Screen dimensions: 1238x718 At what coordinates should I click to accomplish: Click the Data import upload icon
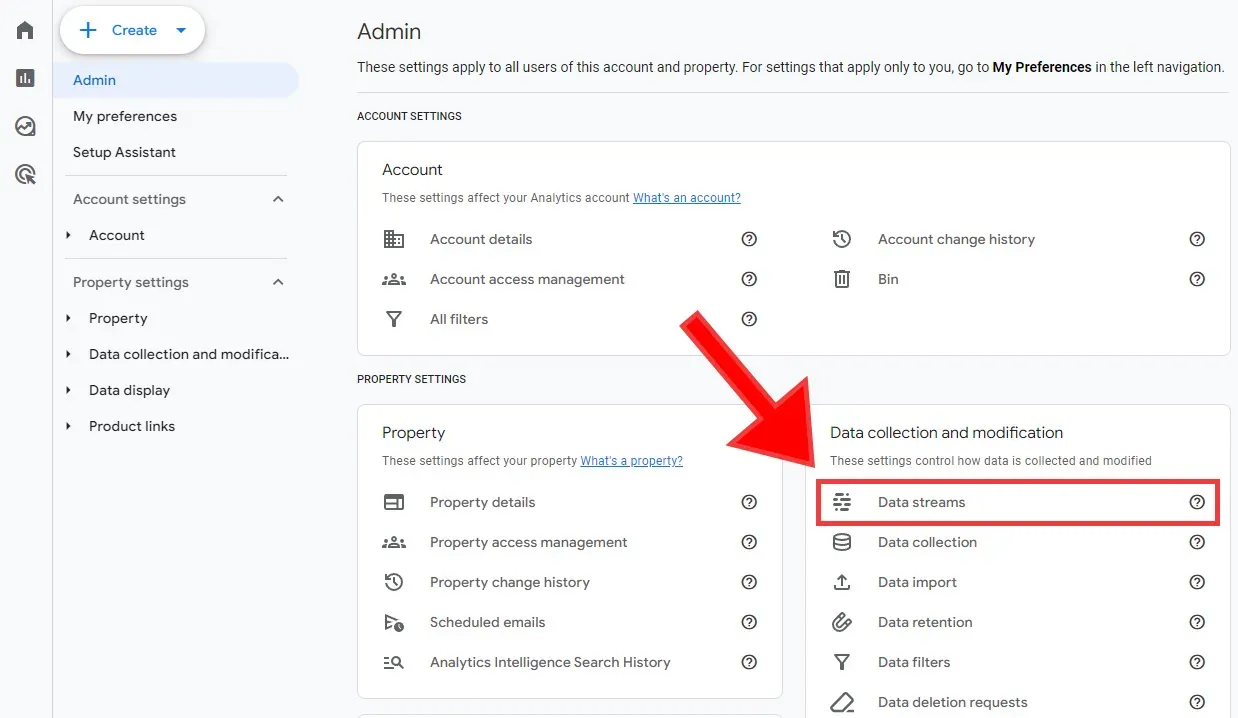(x=842, y=582)
